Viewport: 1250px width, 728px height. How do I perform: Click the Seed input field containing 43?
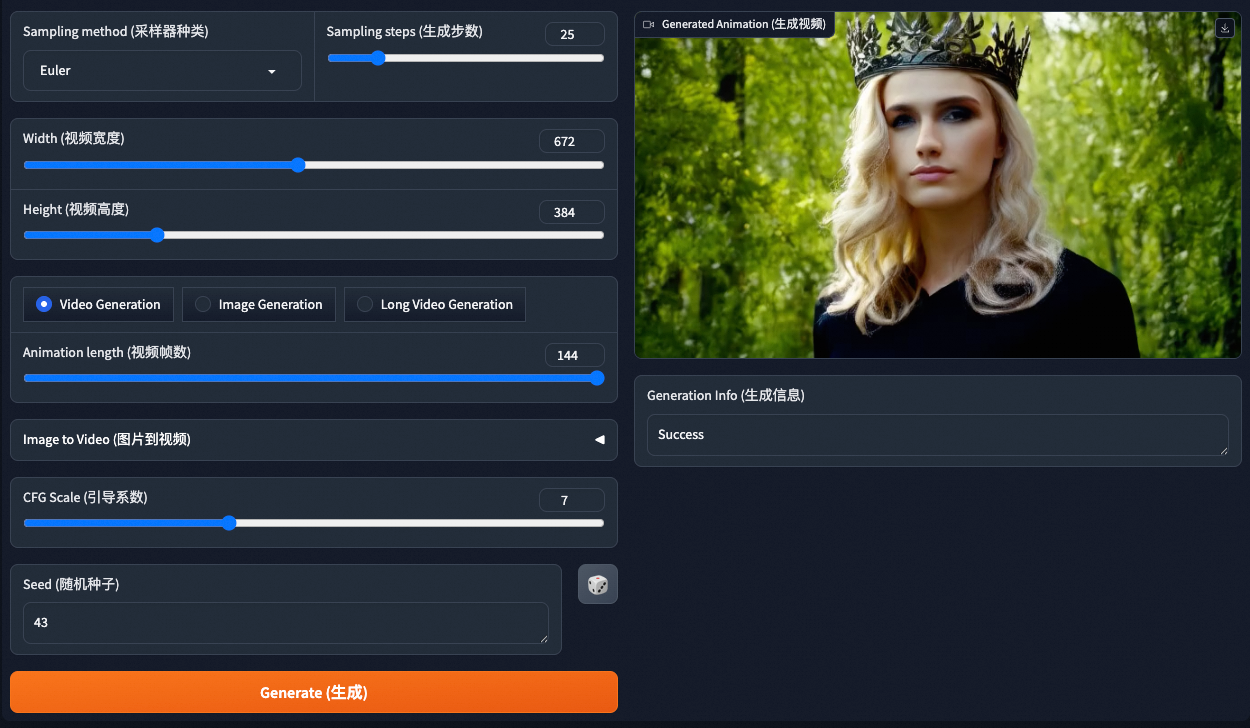(286, 623)
